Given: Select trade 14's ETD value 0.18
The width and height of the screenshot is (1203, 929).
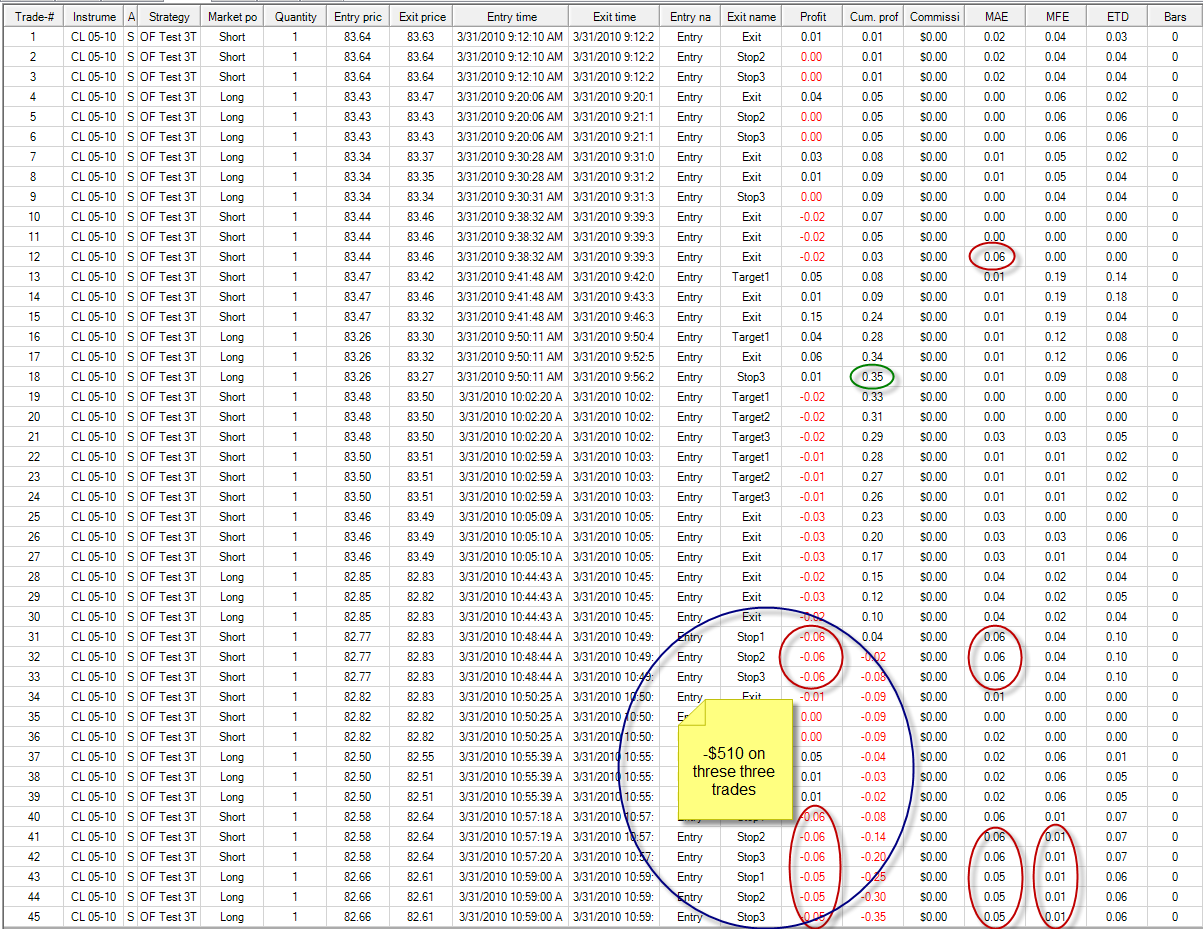Looking at the screenshot, I should 1116,297.
